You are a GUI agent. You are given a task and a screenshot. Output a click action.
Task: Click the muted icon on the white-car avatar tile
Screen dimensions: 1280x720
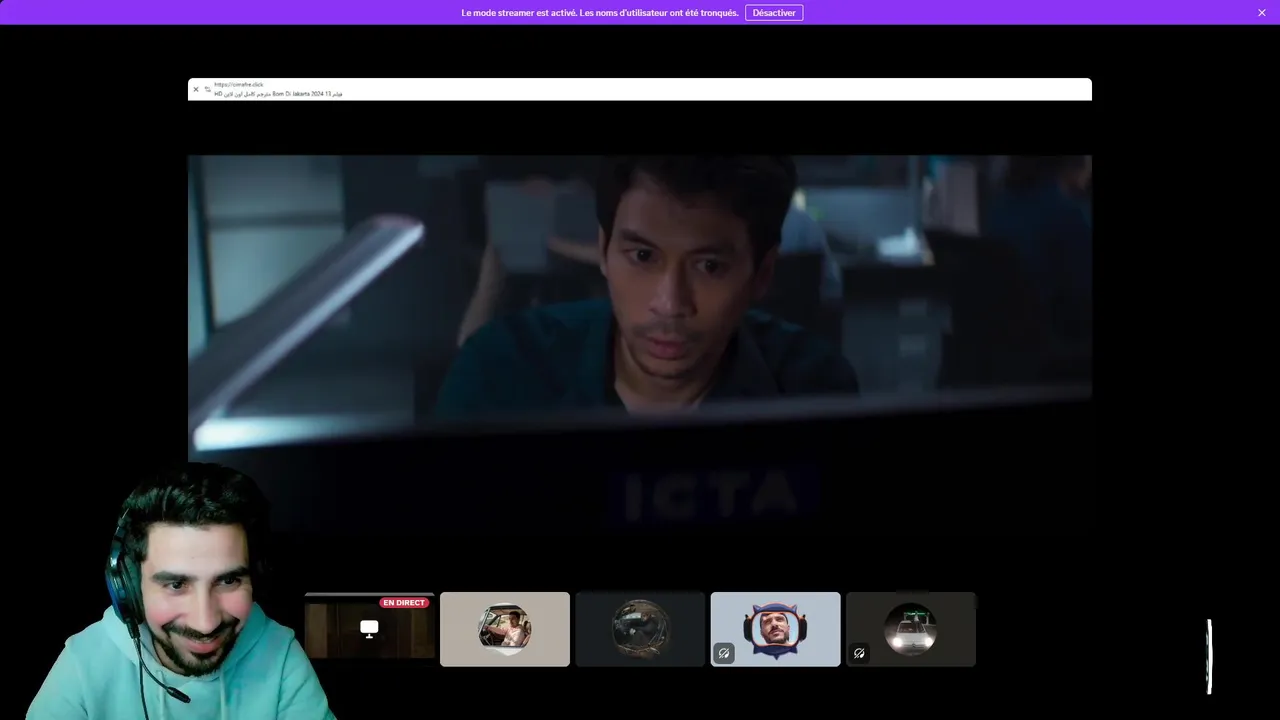[x=859, y=653]
